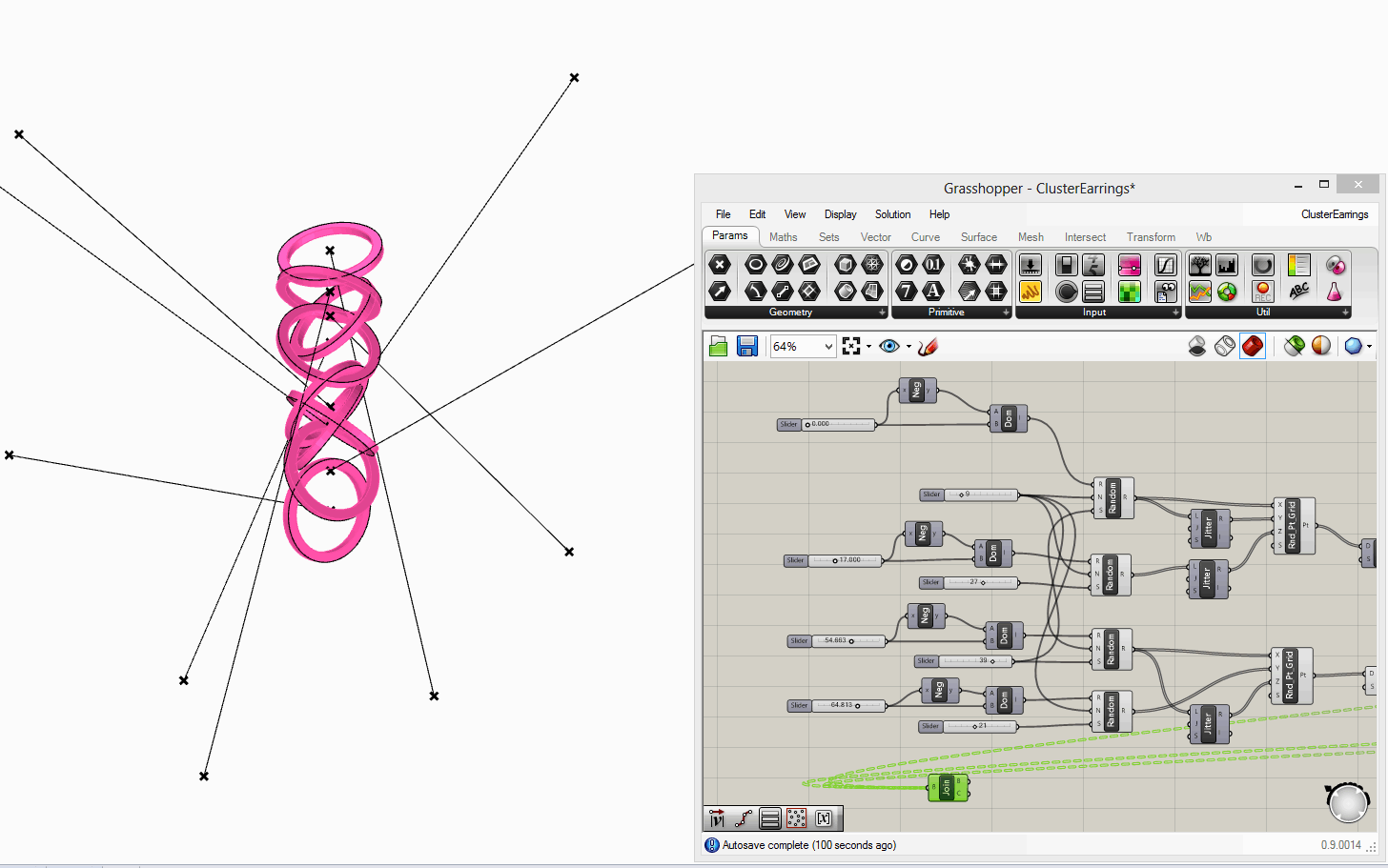1388x868 pixels.
Task: Choose the Matrix hash parameter icon
Action: (995, 291)
